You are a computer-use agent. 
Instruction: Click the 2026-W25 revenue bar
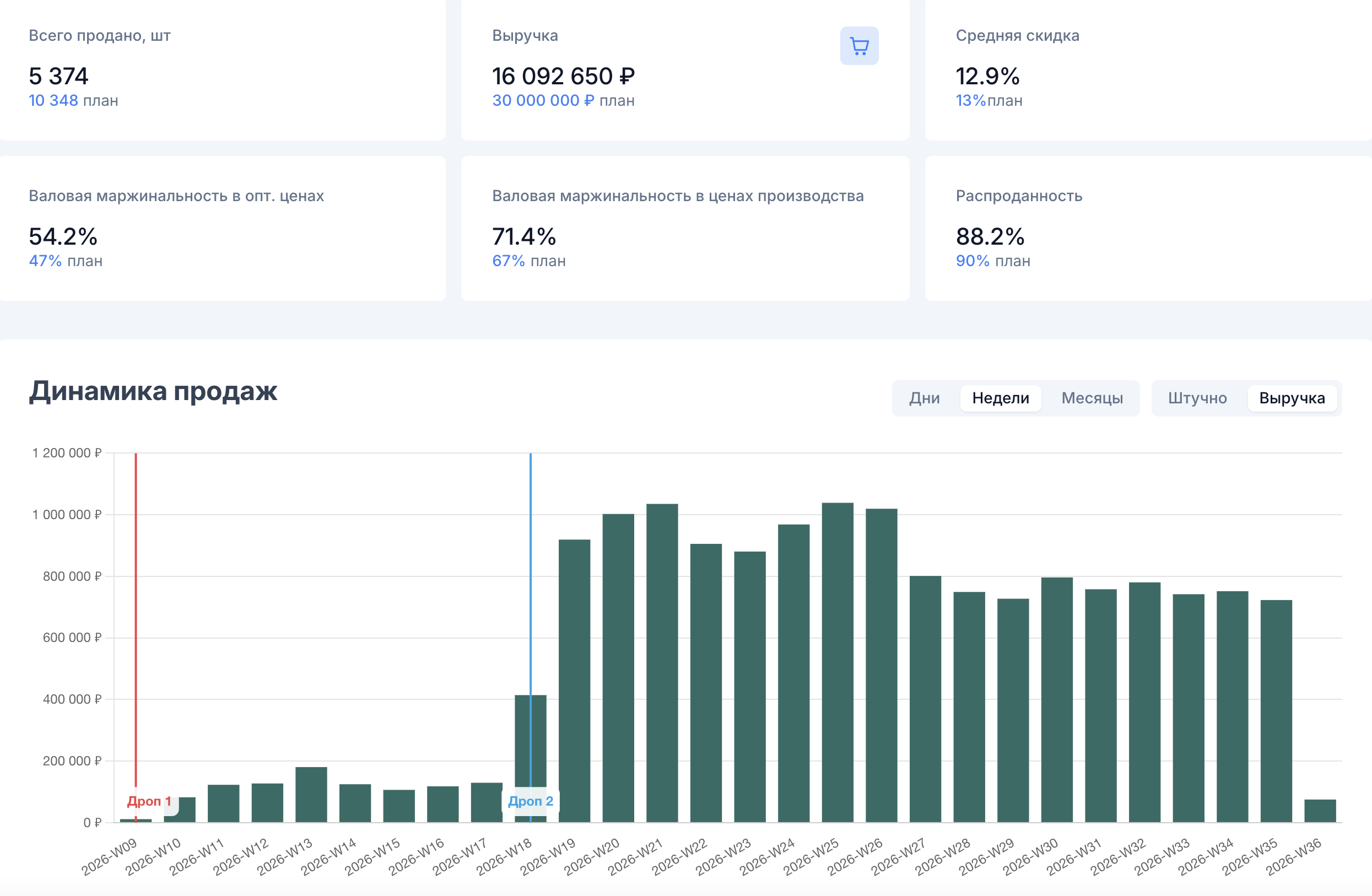click(x=837, y=662)
